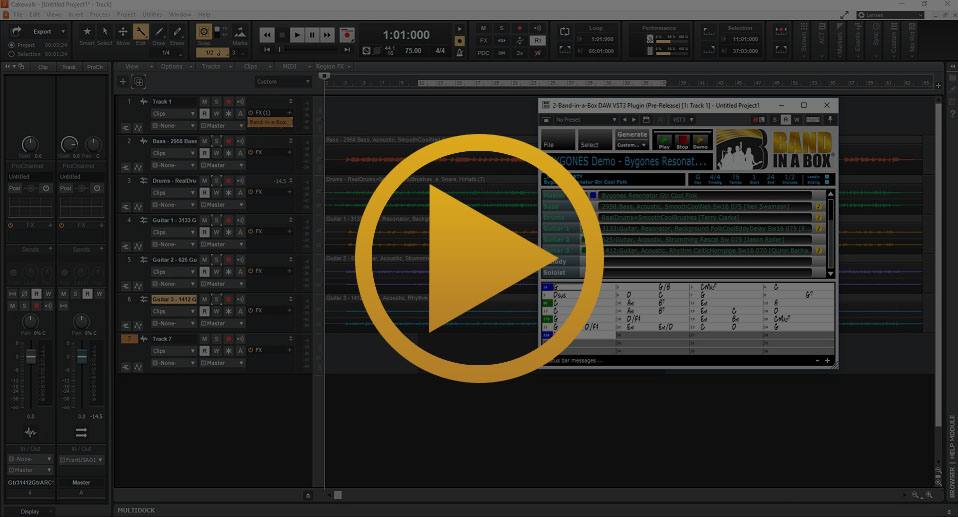Click Generate in Band-in-a-Box plugin
Screen dimensions: 958x517
pos(632,134)
